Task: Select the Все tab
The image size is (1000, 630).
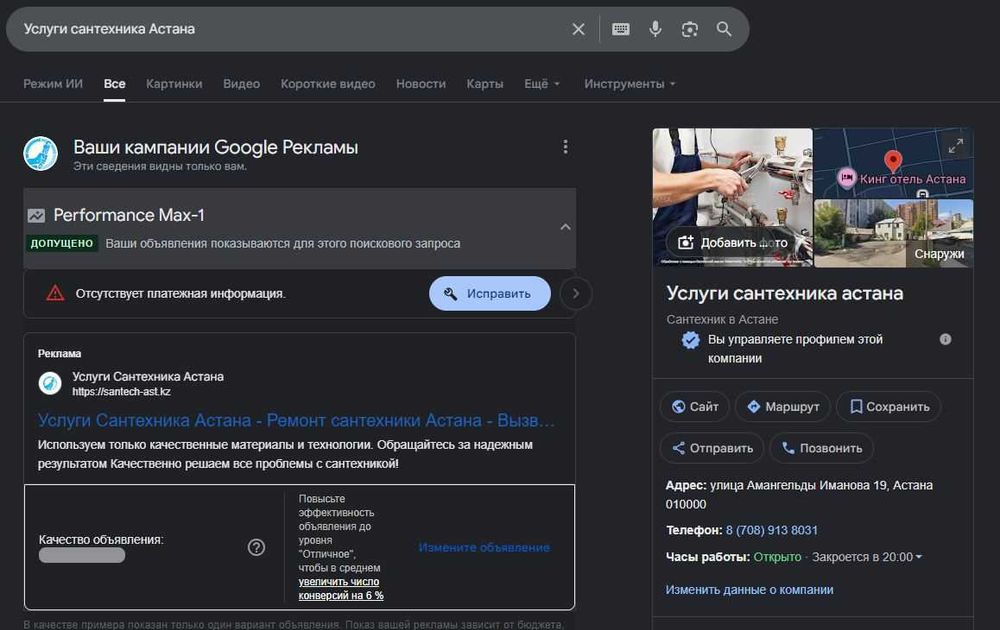Action: point(115,84)
